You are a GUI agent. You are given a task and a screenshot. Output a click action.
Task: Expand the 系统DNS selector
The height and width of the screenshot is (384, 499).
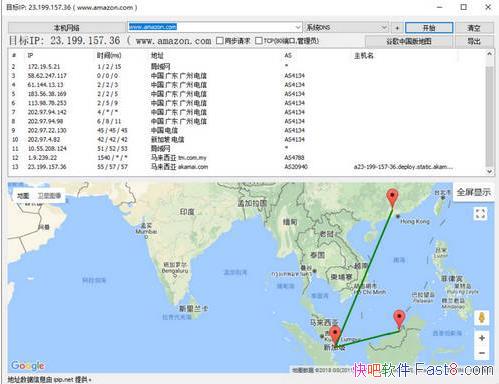click(384, 27)
